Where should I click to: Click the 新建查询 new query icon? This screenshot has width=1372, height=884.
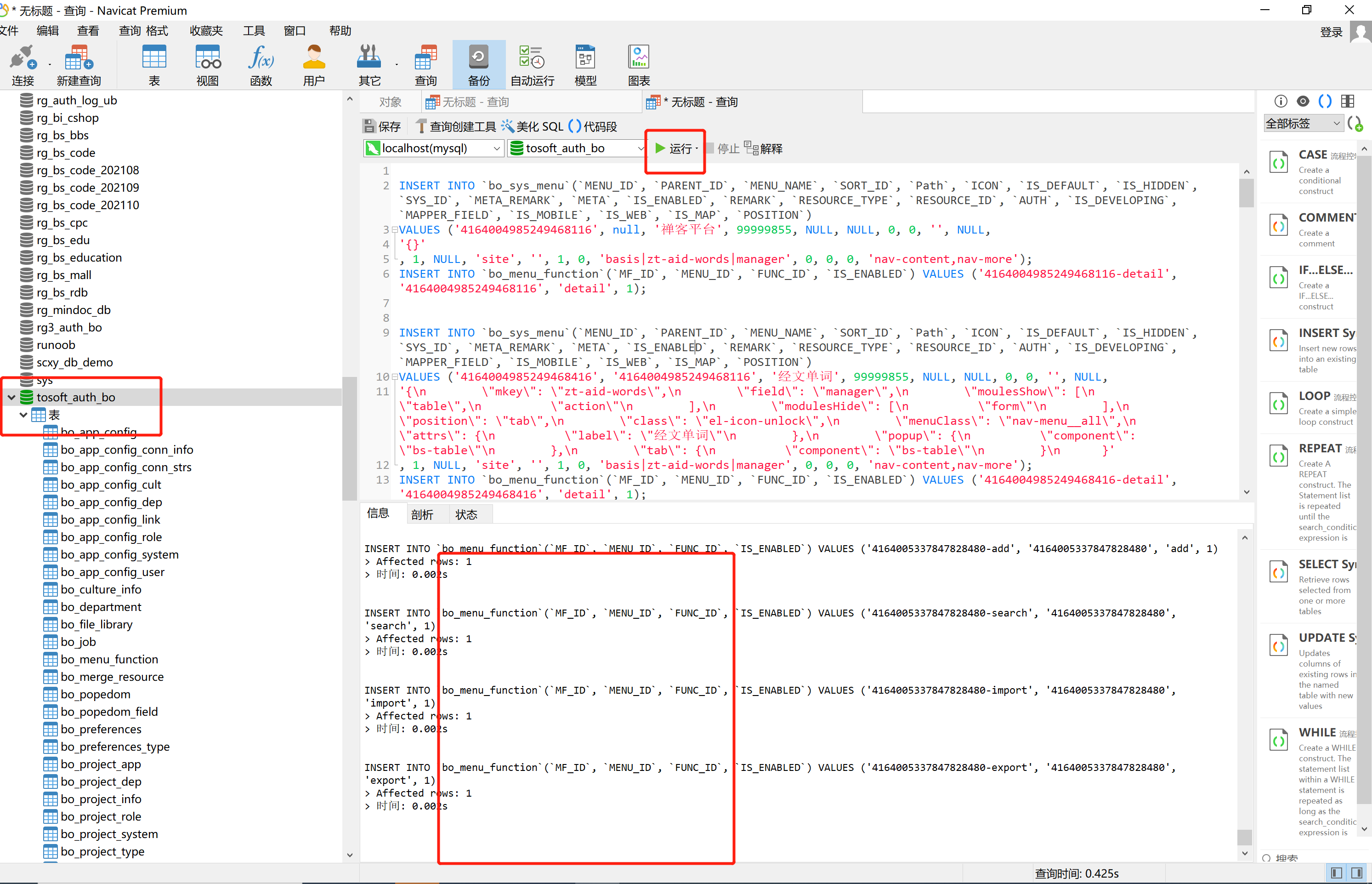pyautogui.click(x=79, y=65)
